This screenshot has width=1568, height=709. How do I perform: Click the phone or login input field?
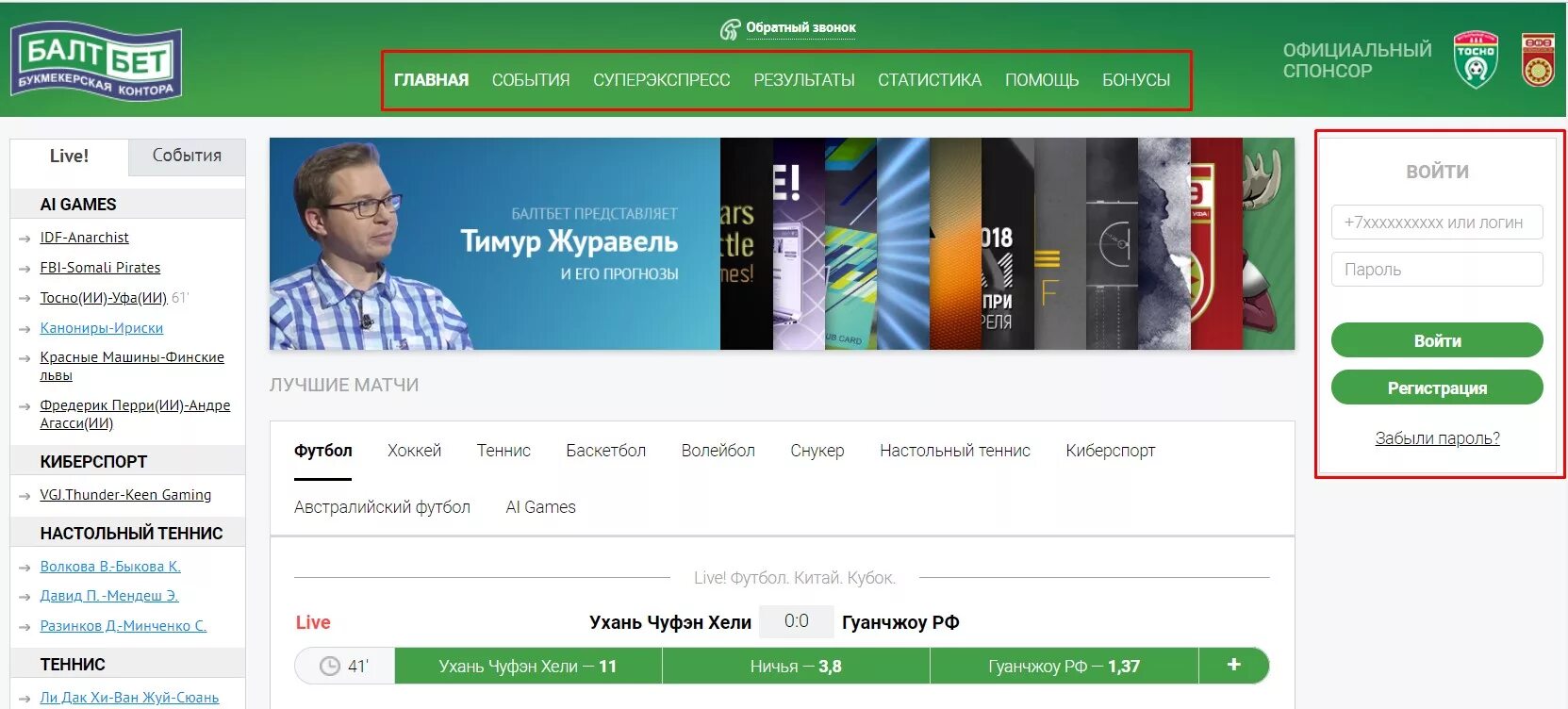[1437, 223]
